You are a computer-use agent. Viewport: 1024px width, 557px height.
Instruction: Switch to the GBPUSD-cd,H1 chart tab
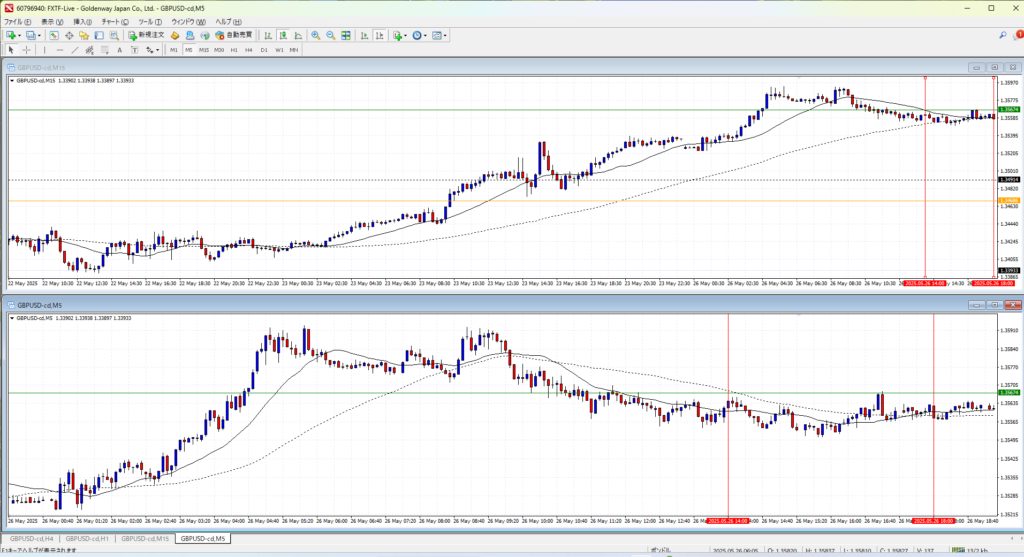(86, 539)
